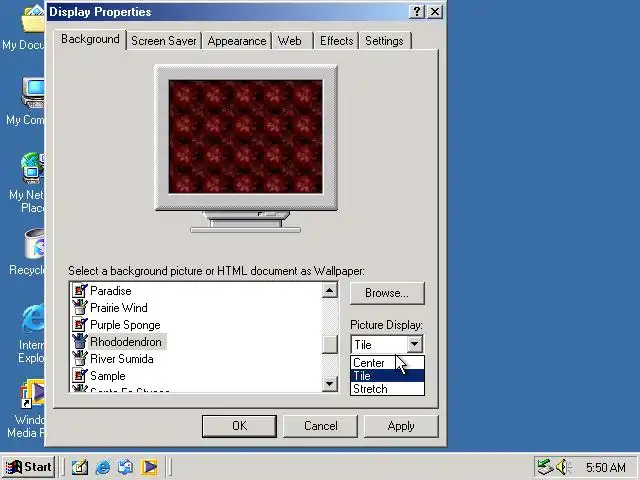
Task: Click the network connection tray icon
Action: click(545, 467)
